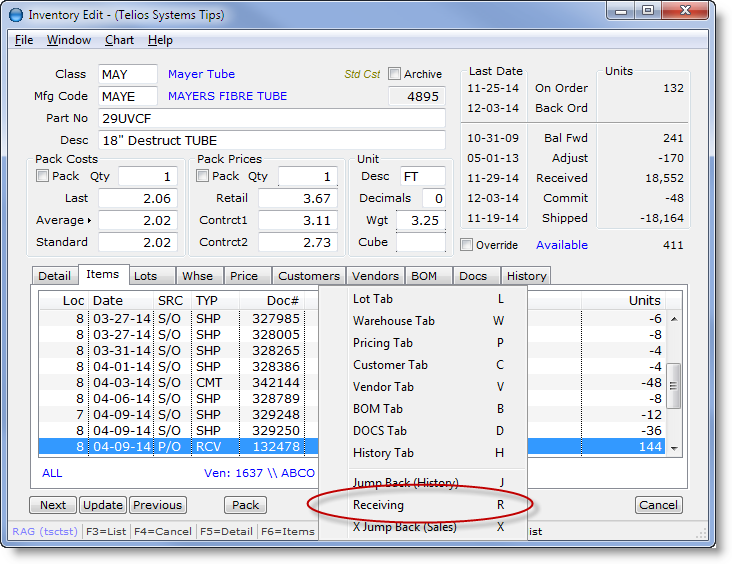The width and height of the screenshot is (732, 564).
Task: Click the Cancel button
Action: pos(658,505)
